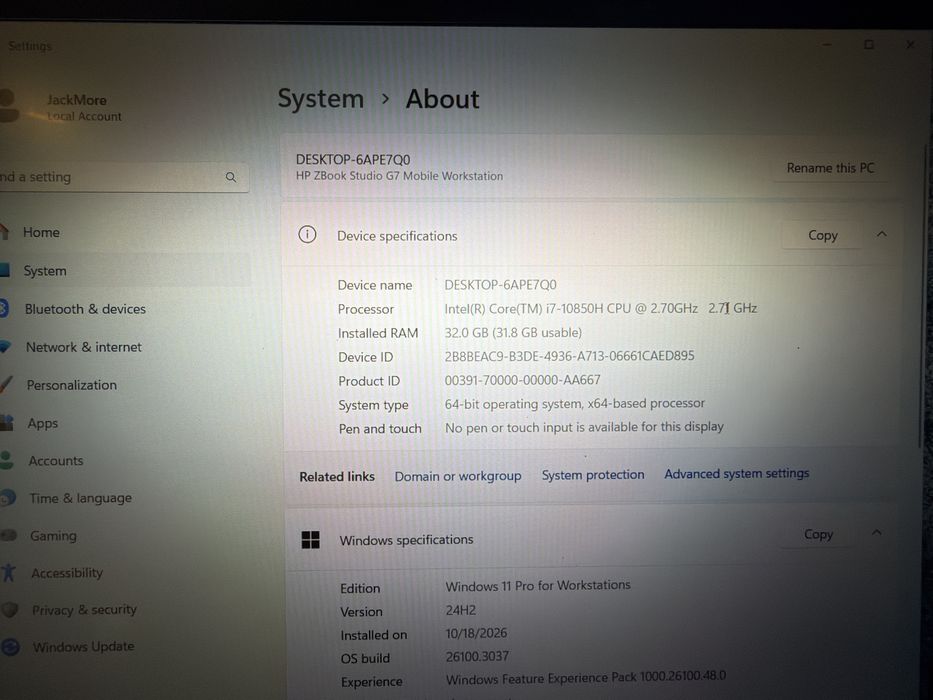Click the Device name value DESKTOP-6APE7Q0
Screen dimensions: 933x700
(500, 285)
